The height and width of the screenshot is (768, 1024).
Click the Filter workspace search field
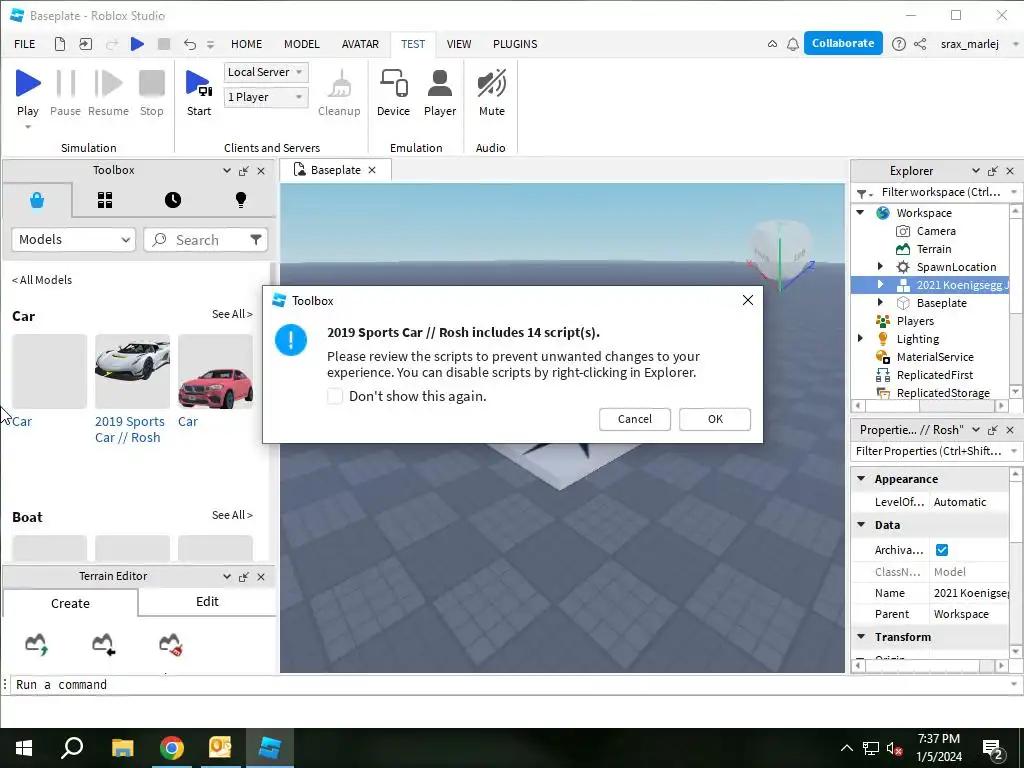tap(940, 192)
